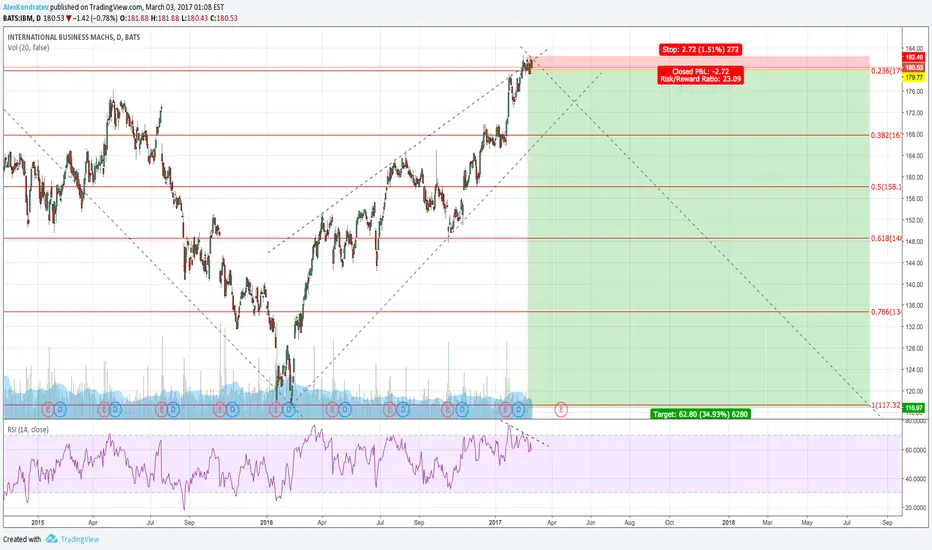The height and width of the screenshot is (550, 932).
Task: Click the 182.49 red price tag
Action: coord(914,58)
